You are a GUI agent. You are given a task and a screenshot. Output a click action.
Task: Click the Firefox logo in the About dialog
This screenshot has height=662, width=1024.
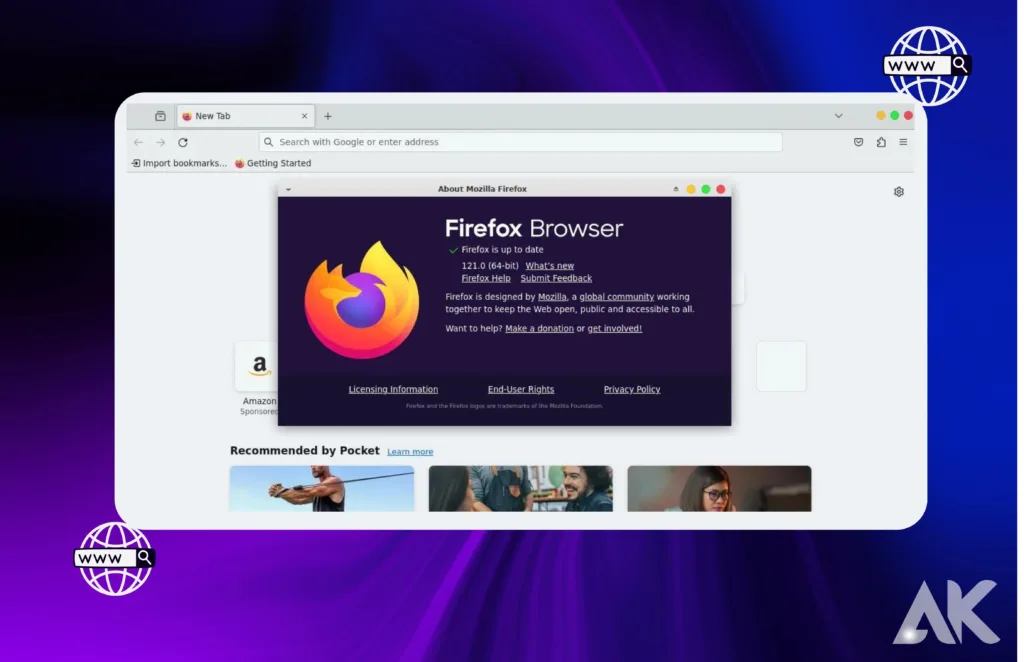click(x=363, y=300)
